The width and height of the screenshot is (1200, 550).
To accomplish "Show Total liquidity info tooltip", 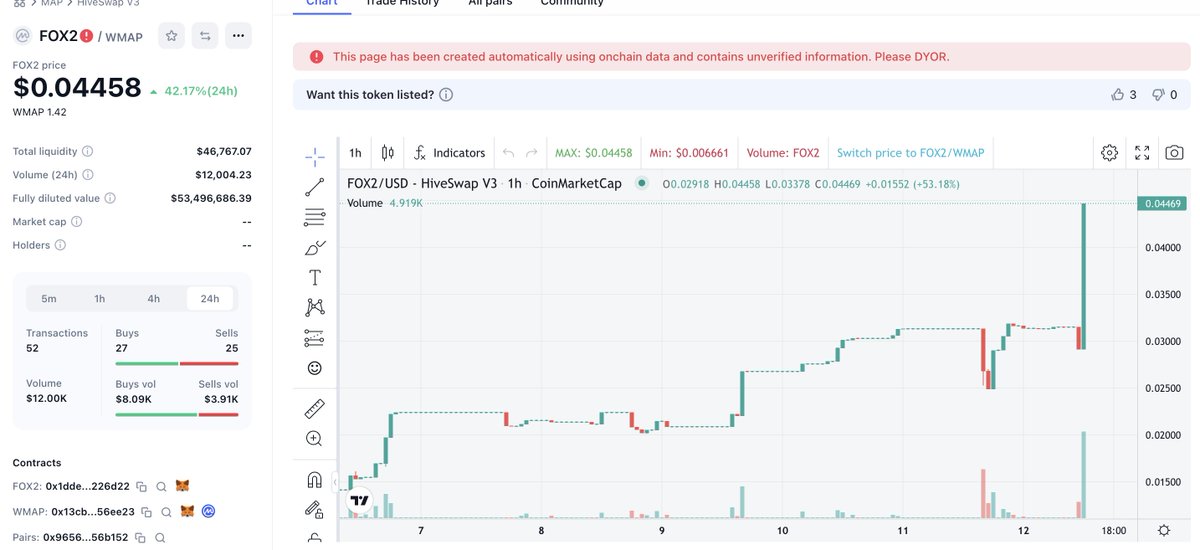I will (87, 152).
